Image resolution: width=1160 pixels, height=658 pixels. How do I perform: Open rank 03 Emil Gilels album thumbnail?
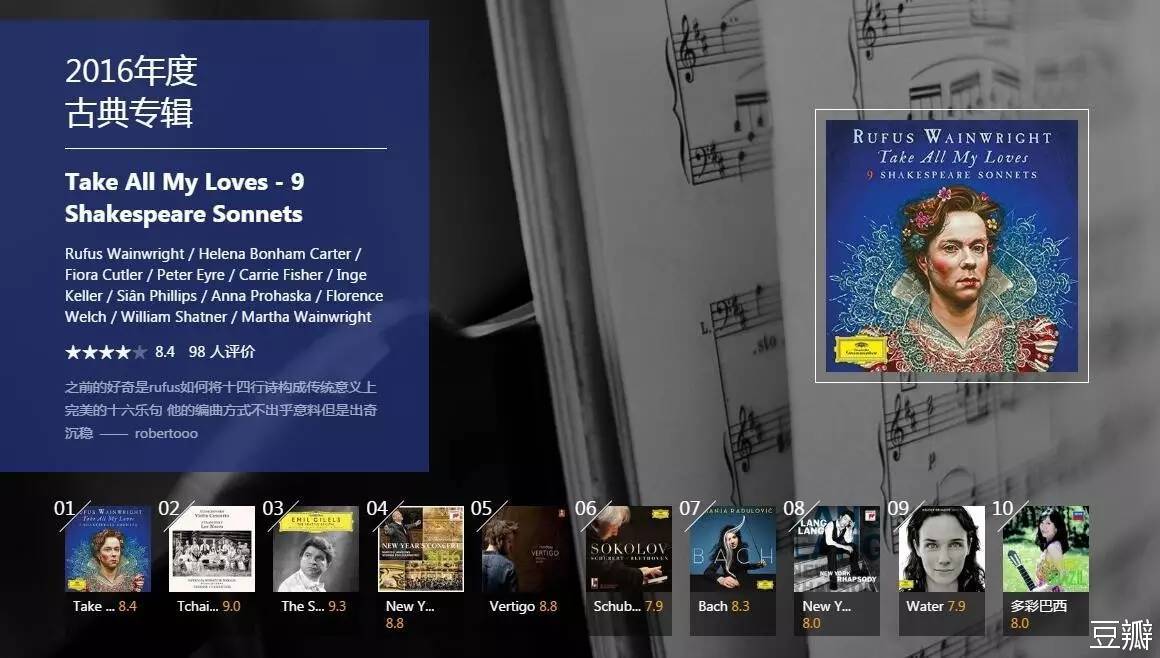316,549
